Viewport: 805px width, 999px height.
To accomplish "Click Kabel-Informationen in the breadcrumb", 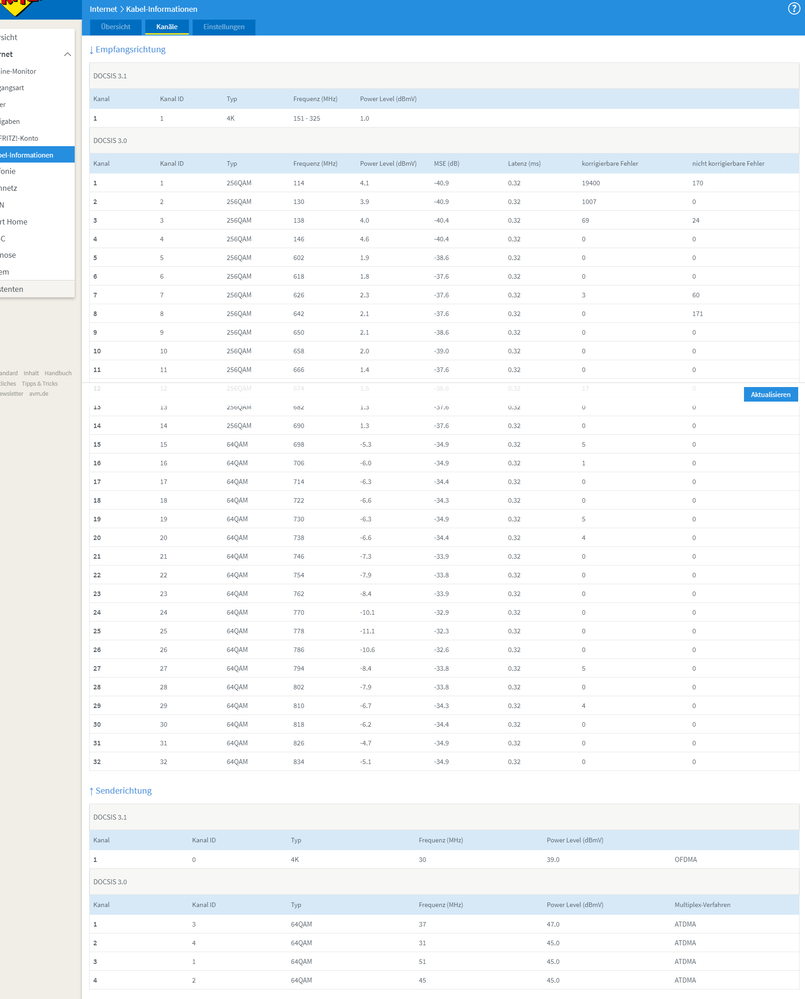I will (162, 9).
